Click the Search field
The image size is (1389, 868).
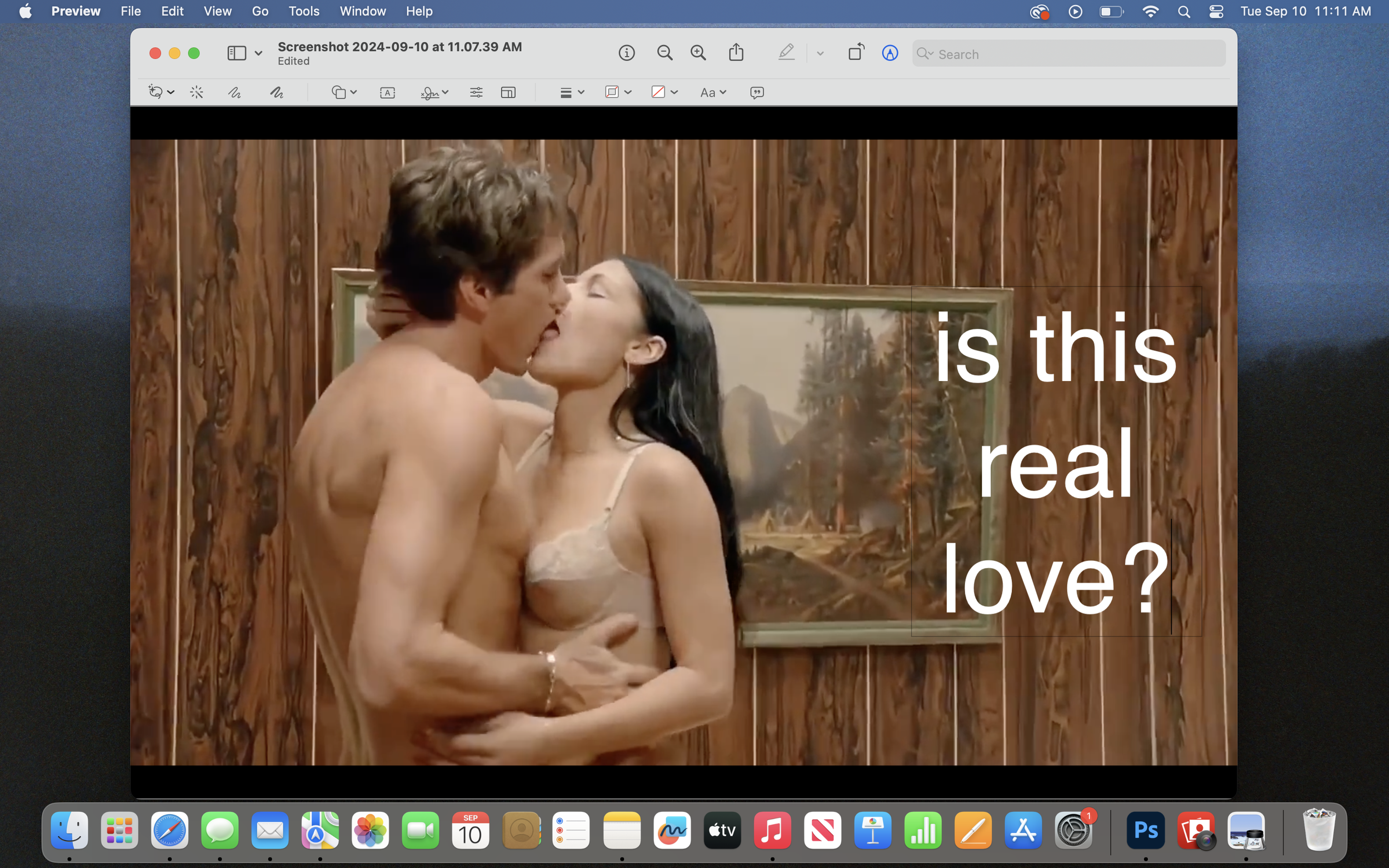pyautogui.click(x=1068, y=54)
